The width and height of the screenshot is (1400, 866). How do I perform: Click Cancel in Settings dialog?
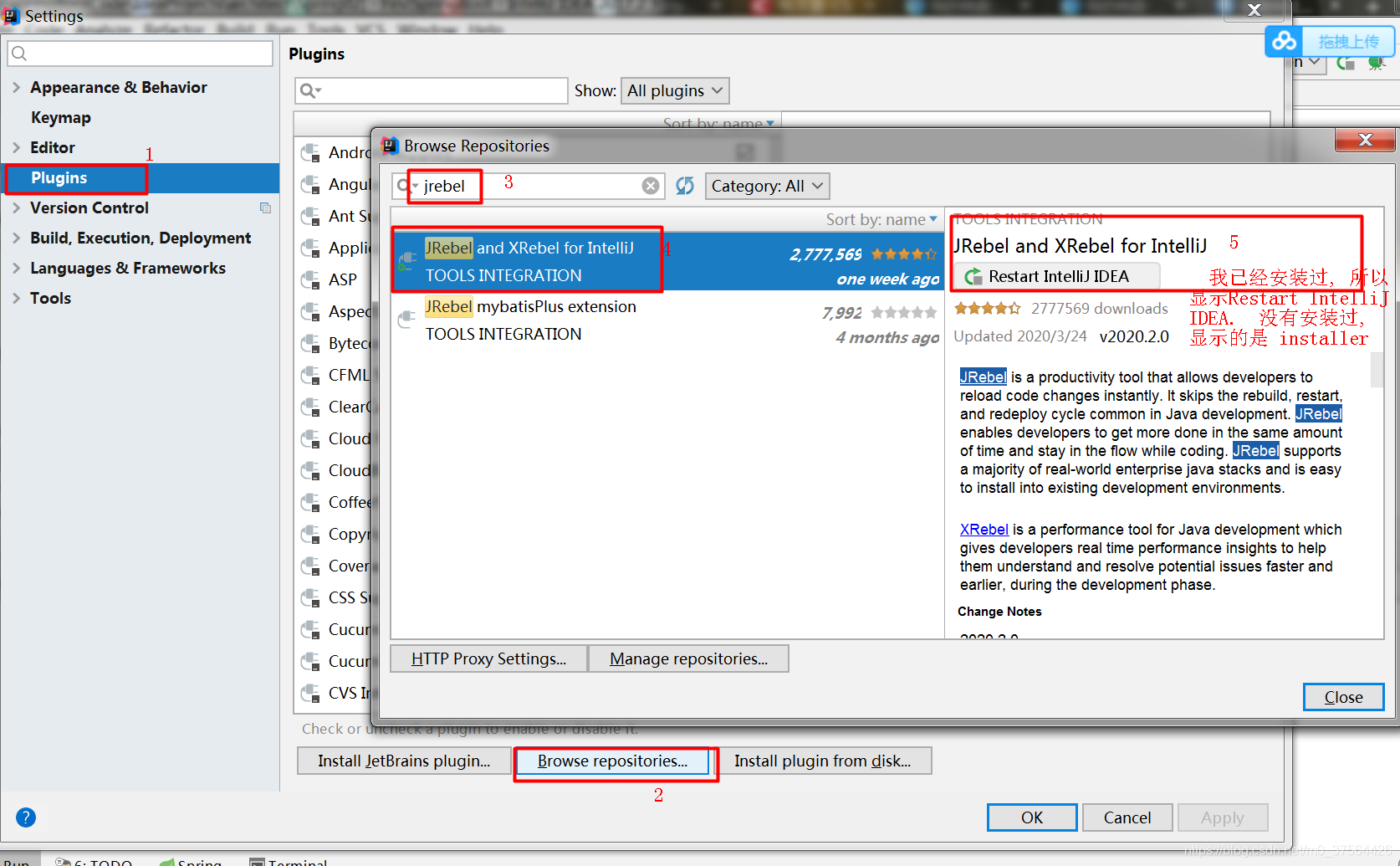tap(1127, 817)
